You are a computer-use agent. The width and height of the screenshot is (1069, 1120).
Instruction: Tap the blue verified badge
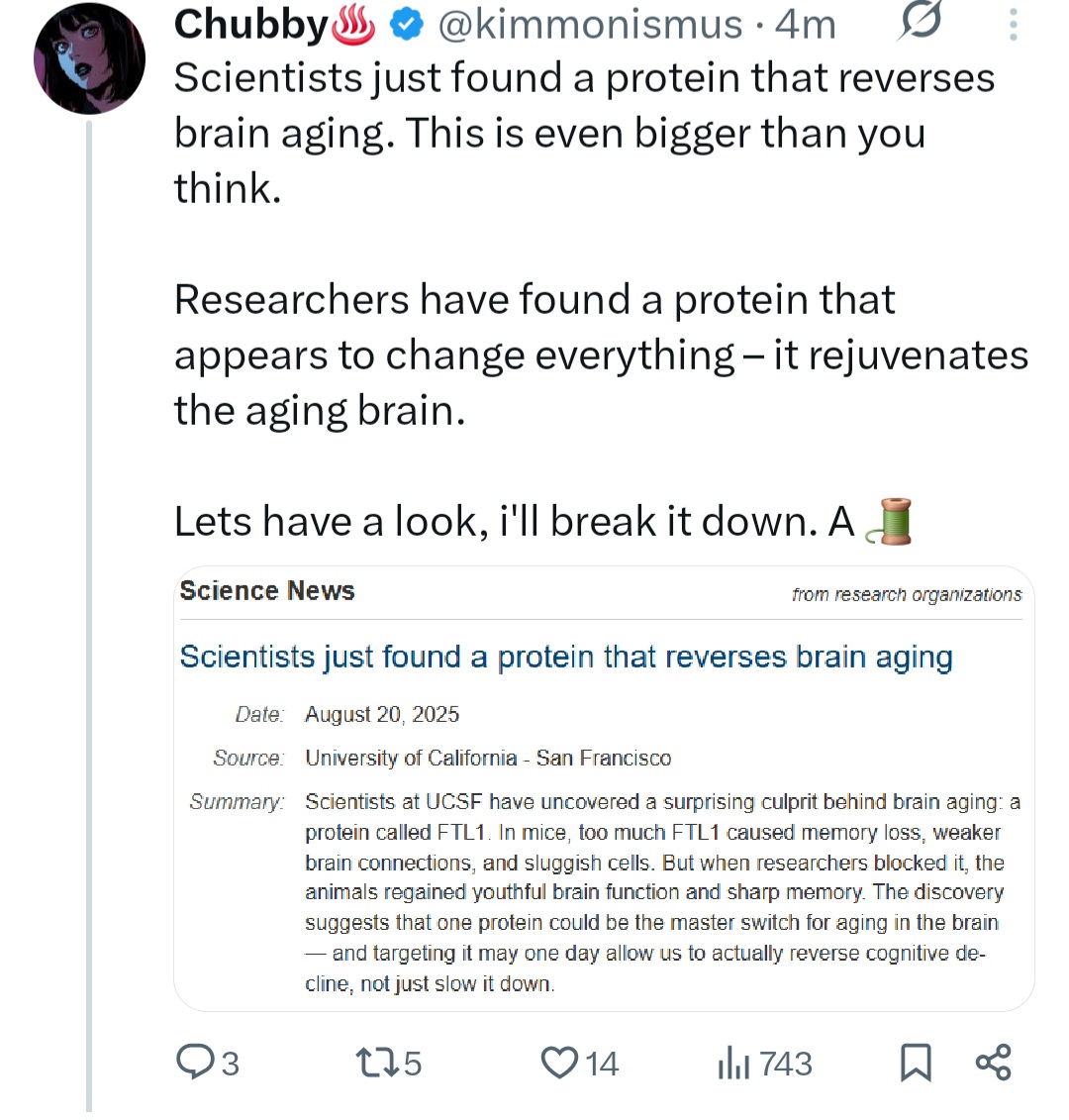point(407,26)
